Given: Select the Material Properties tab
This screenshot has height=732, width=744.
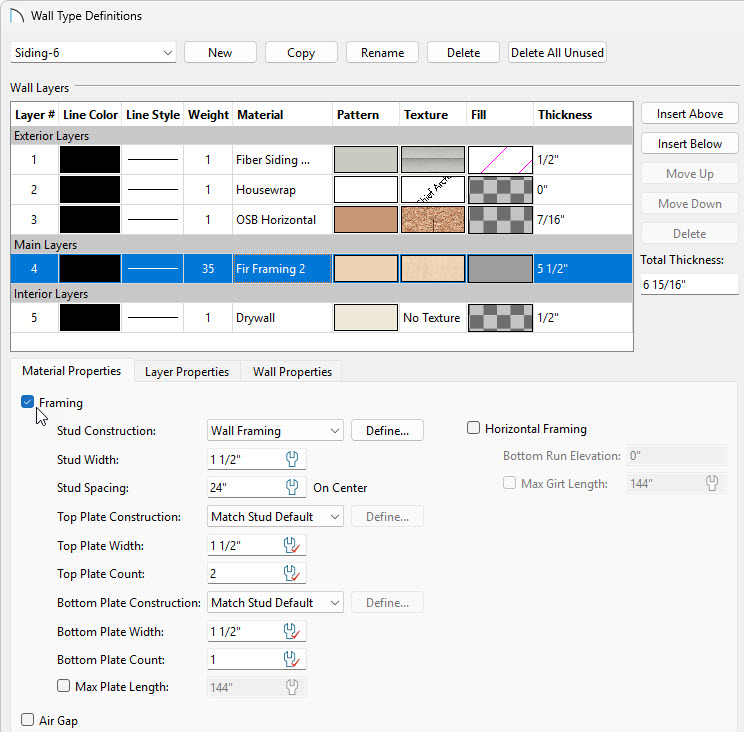Looking at the screenshot, I should 72,371.
